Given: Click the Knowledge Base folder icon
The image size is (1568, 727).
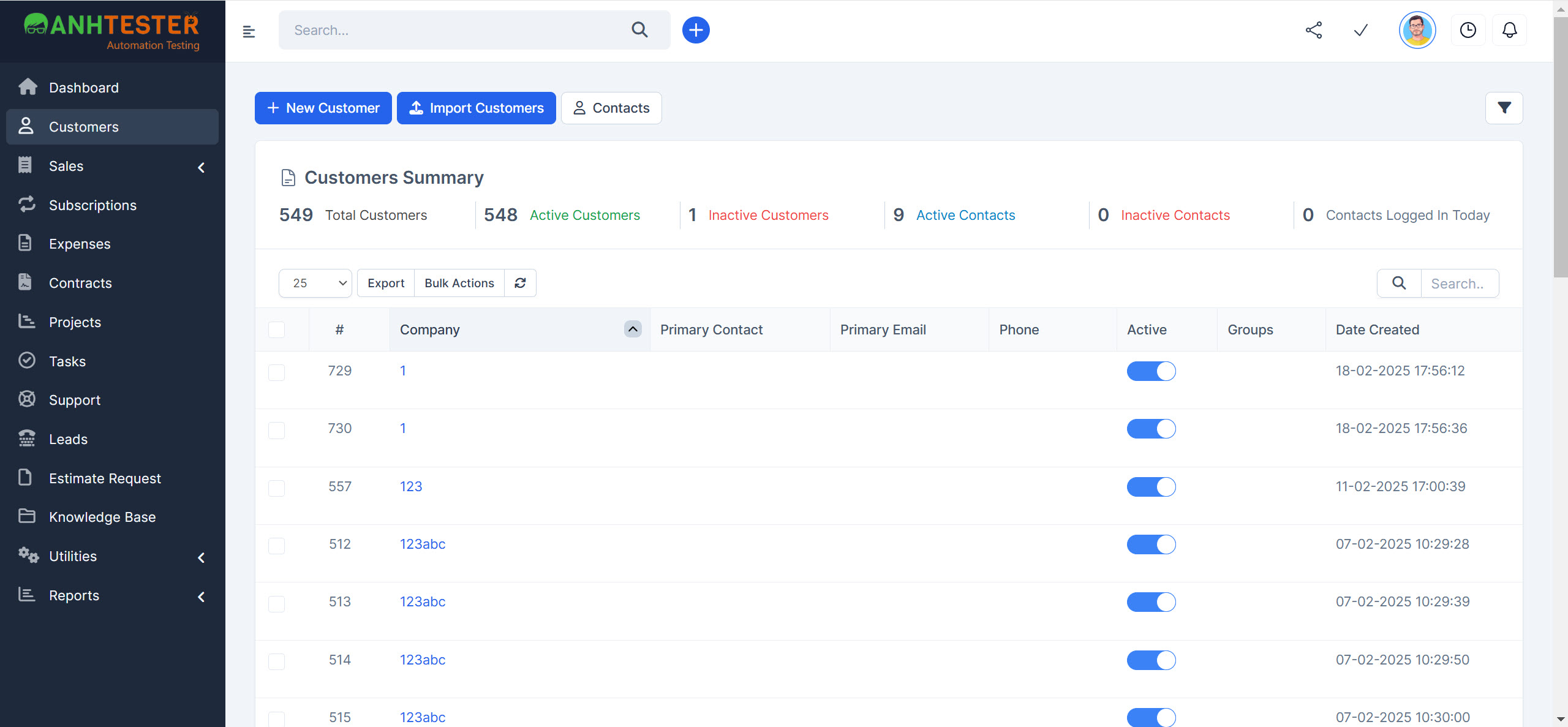Looking at the screenshot, I should (x=27, y=516).
